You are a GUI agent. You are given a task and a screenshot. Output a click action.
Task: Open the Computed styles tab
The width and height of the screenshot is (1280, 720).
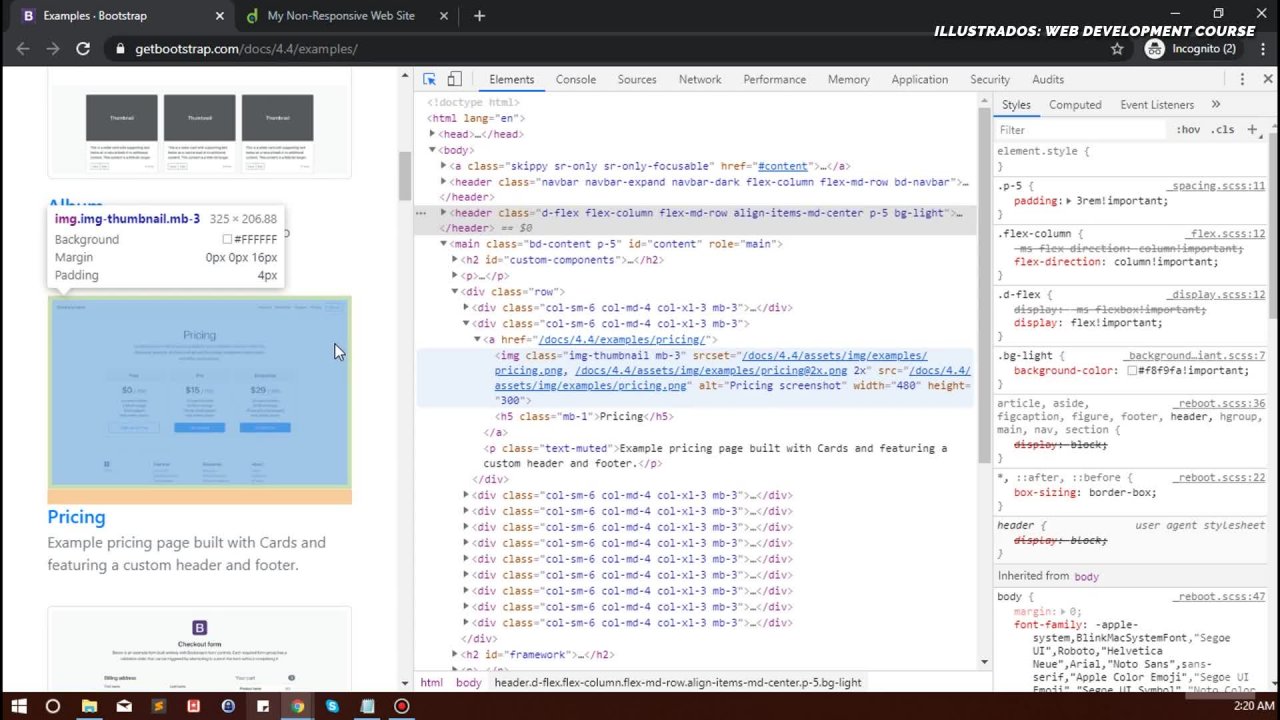tap(1075, 104)
